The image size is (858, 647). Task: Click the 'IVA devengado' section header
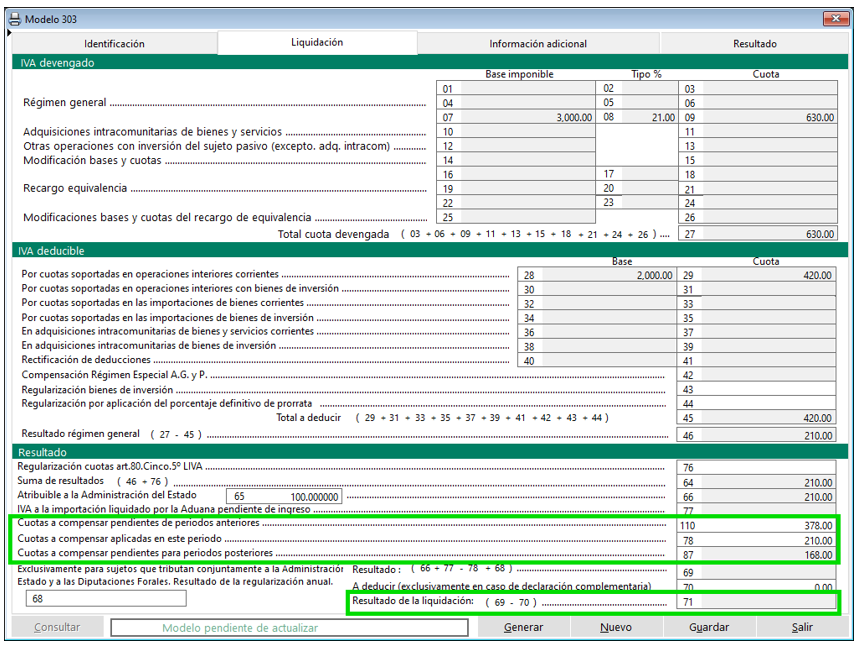430,62
